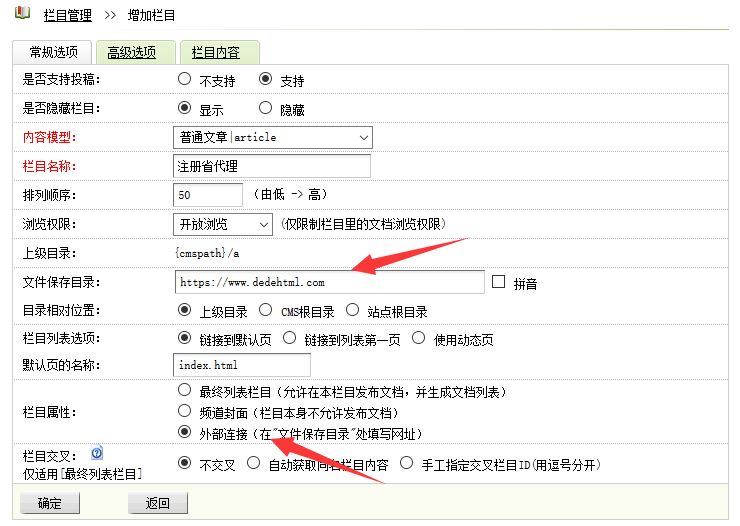Click the book icon beside 栏目管理

click(22, 15)
